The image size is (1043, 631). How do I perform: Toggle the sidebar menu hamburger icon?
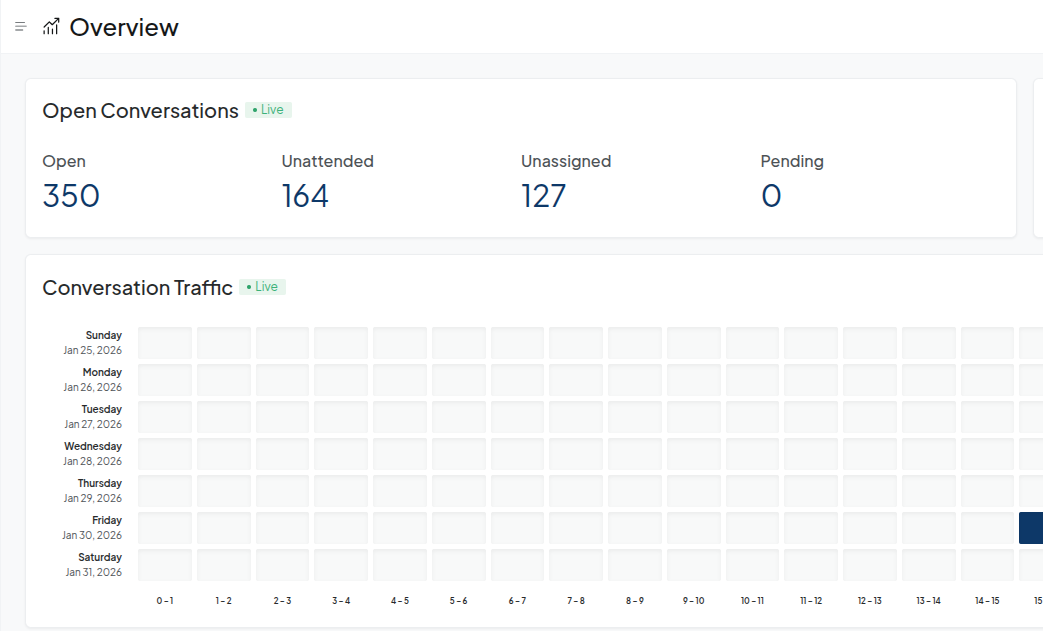[x=20, y=27]
